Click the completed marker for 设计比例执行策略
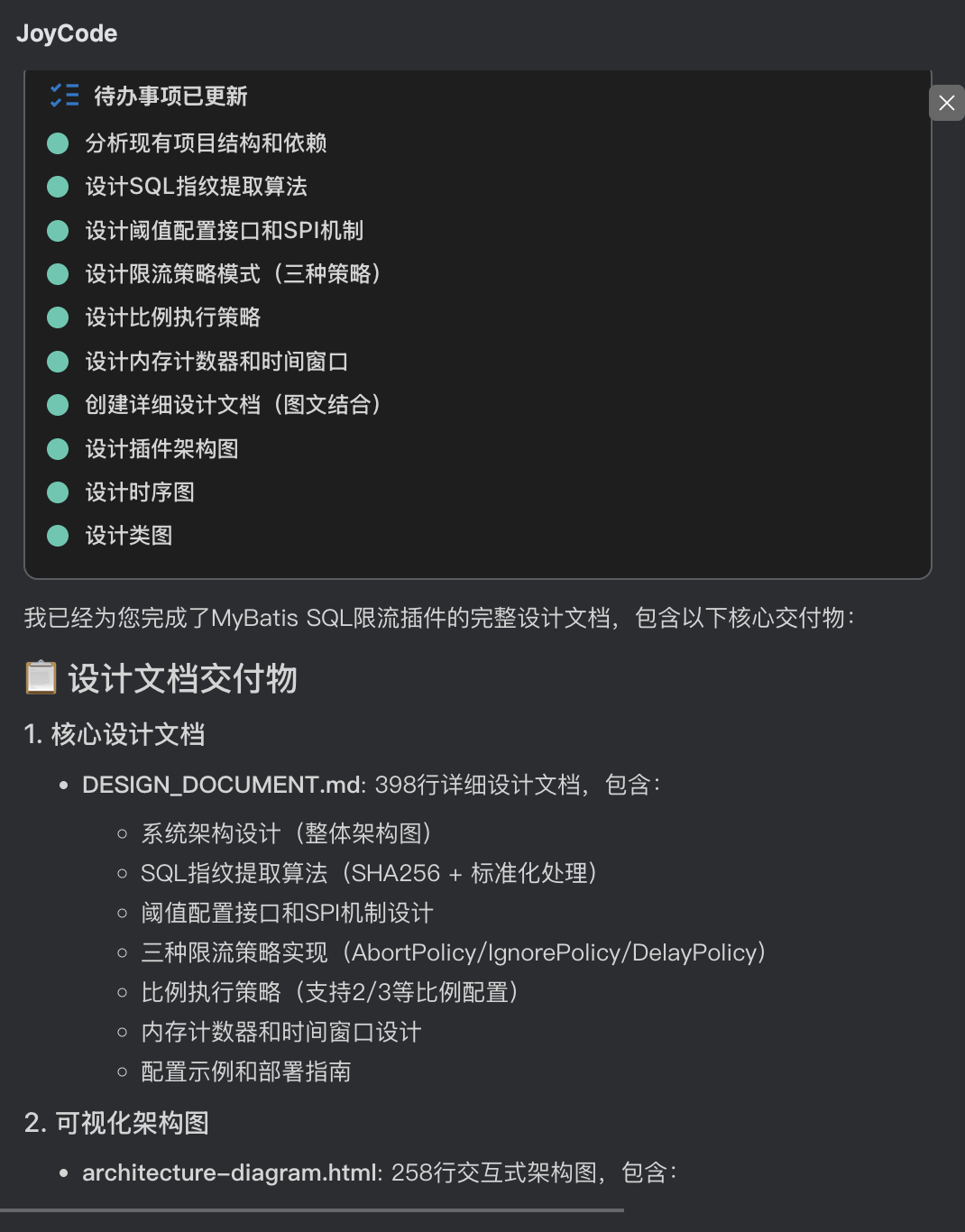Viewport: 965px width, 1232px height. pyautogui.click(x=58, y=317)
